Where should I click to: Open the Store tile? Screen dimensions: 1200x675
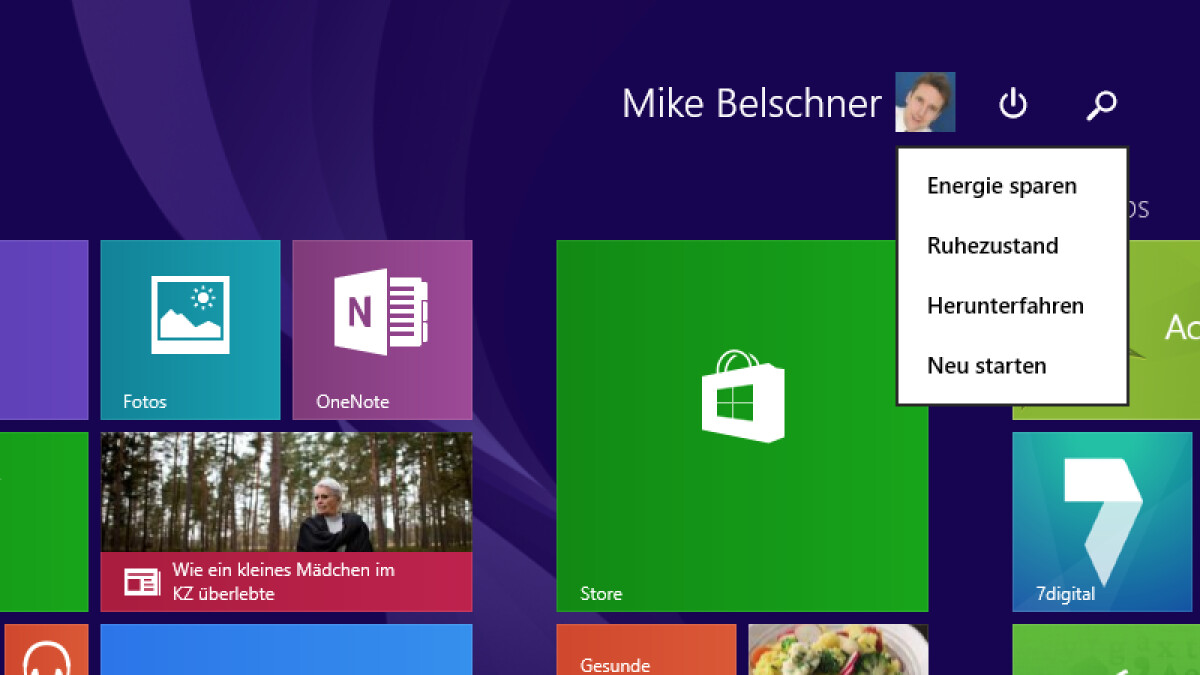[742, 425]
